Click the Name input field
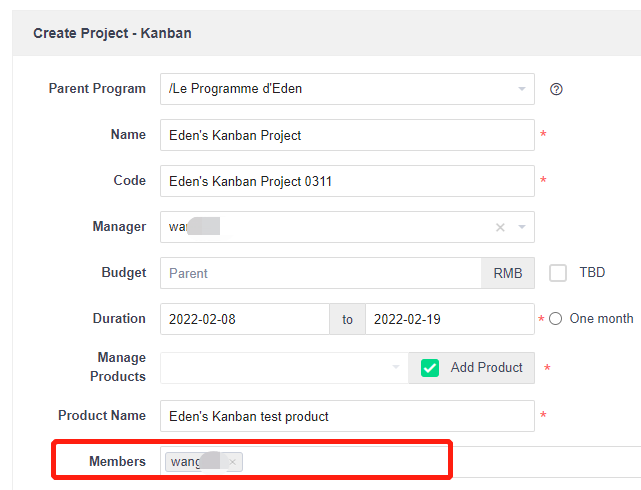 [x=346, y=135]
